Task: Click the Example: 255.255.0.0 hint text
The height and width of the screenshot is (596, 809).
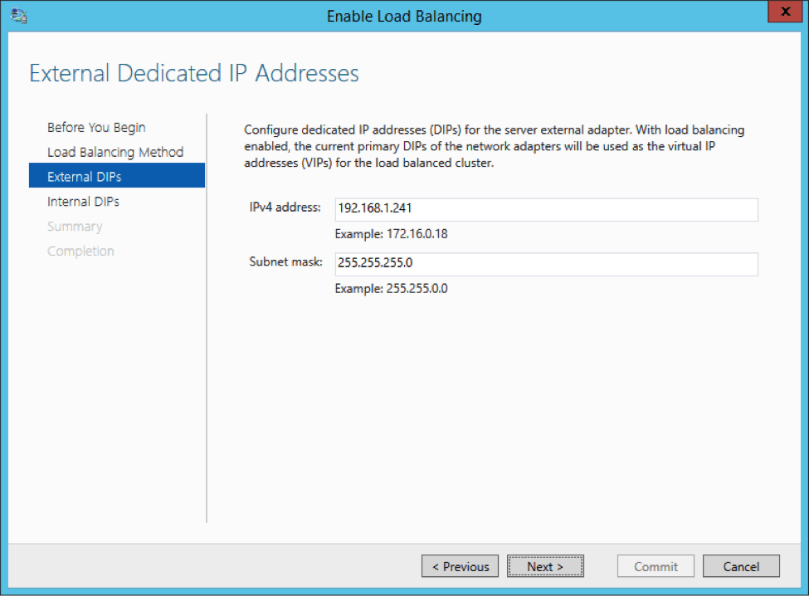Action: pyautogui.click(x=389, y=289)
